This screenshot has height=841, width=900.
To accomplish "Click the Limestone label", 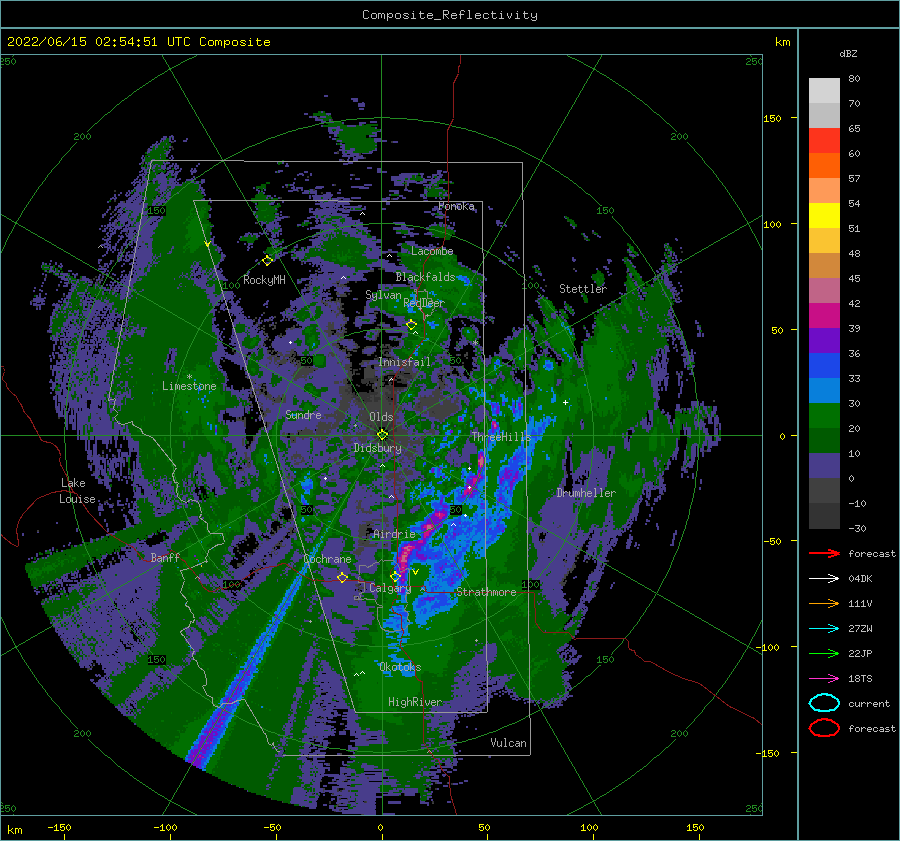I will click(x=189, y=386).
